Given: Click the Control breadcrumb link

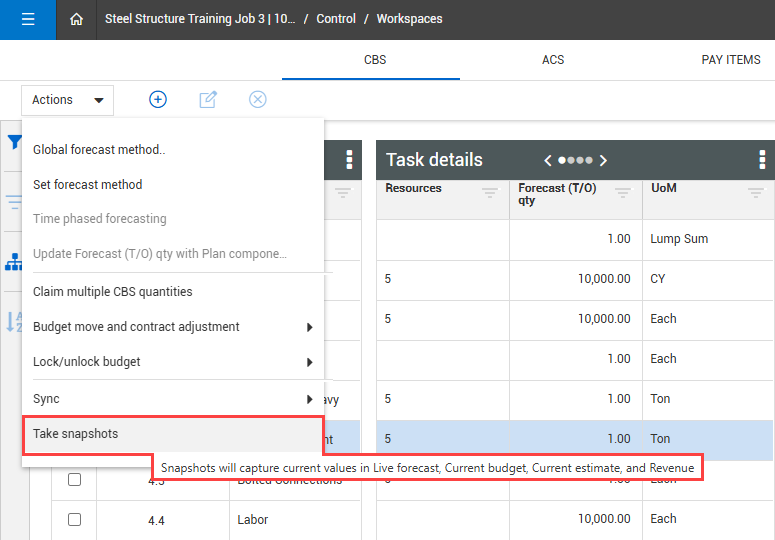Looking at the screenshot, I should pos(336,19).
